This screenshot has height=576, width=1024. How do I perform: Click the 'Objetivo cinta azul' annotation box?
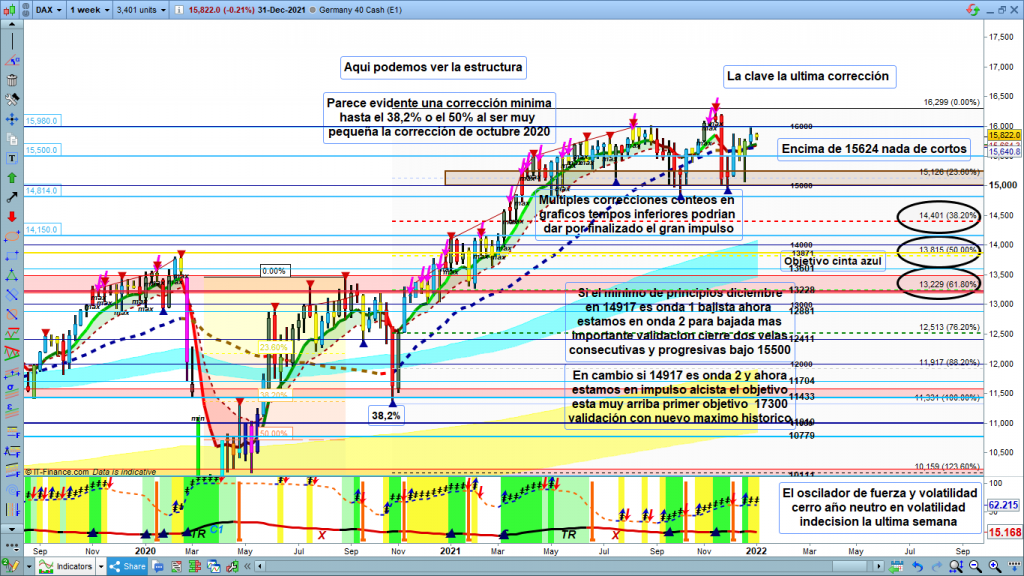tap(832, 261)
